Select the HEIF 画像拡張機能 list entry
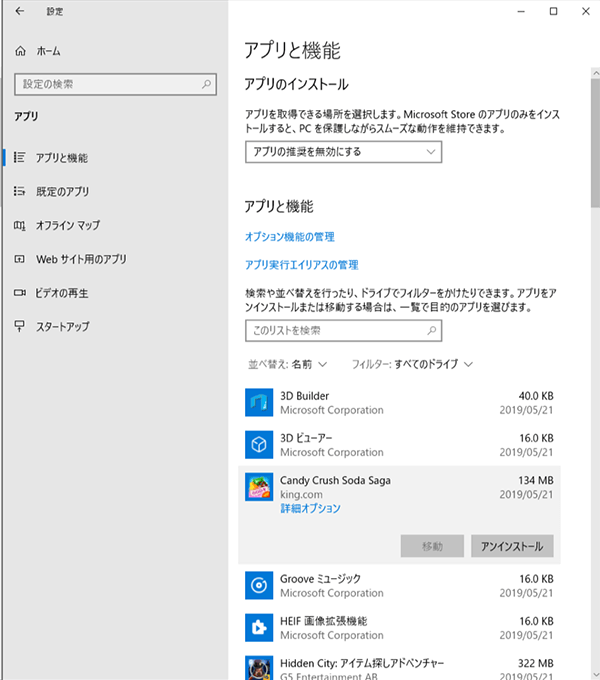The image size is (600, 680). point(399,628)
